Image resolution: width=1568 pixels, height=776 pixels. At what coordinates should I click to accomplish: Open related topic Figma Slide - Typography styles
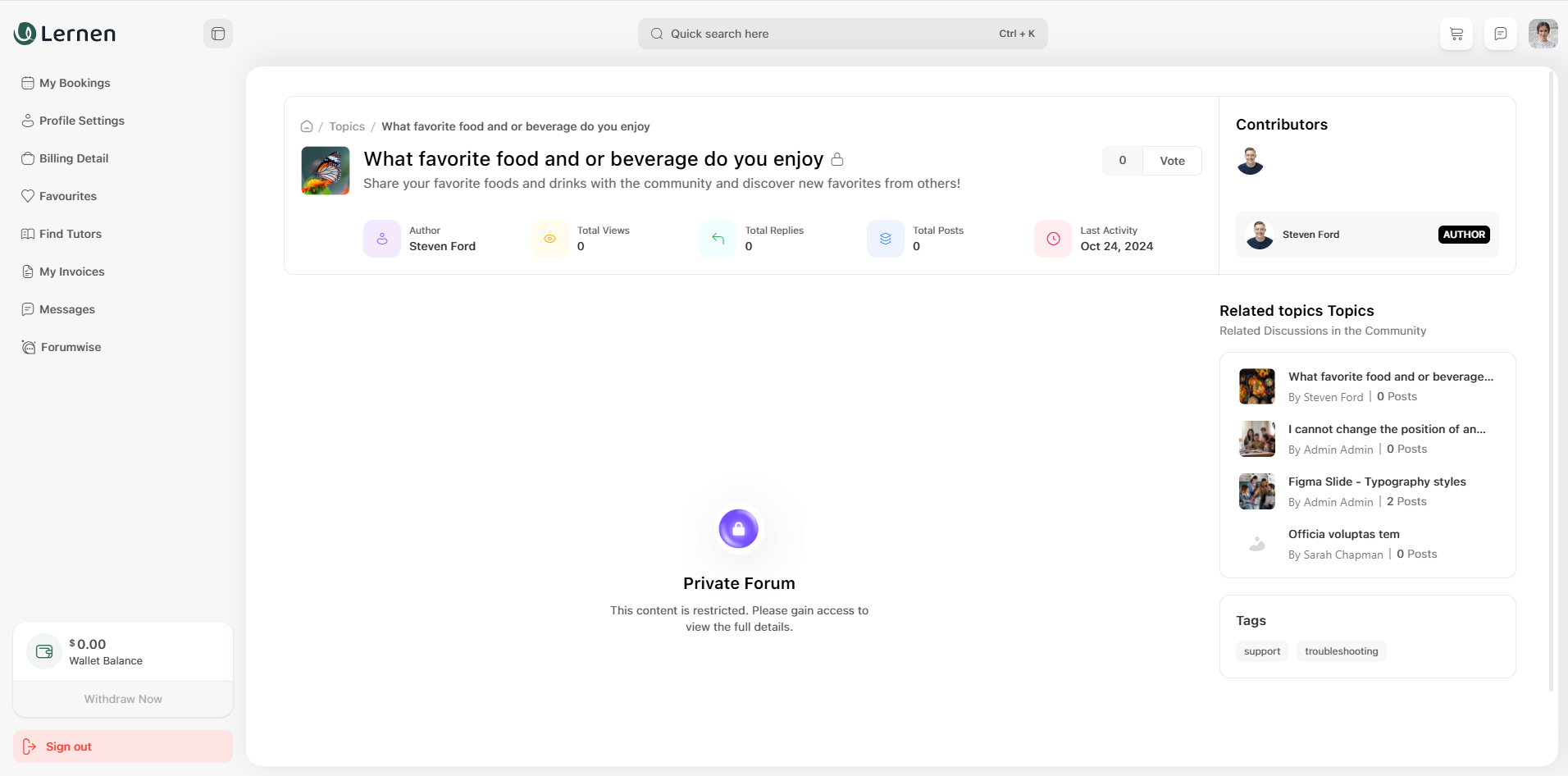pos(1376,482)
